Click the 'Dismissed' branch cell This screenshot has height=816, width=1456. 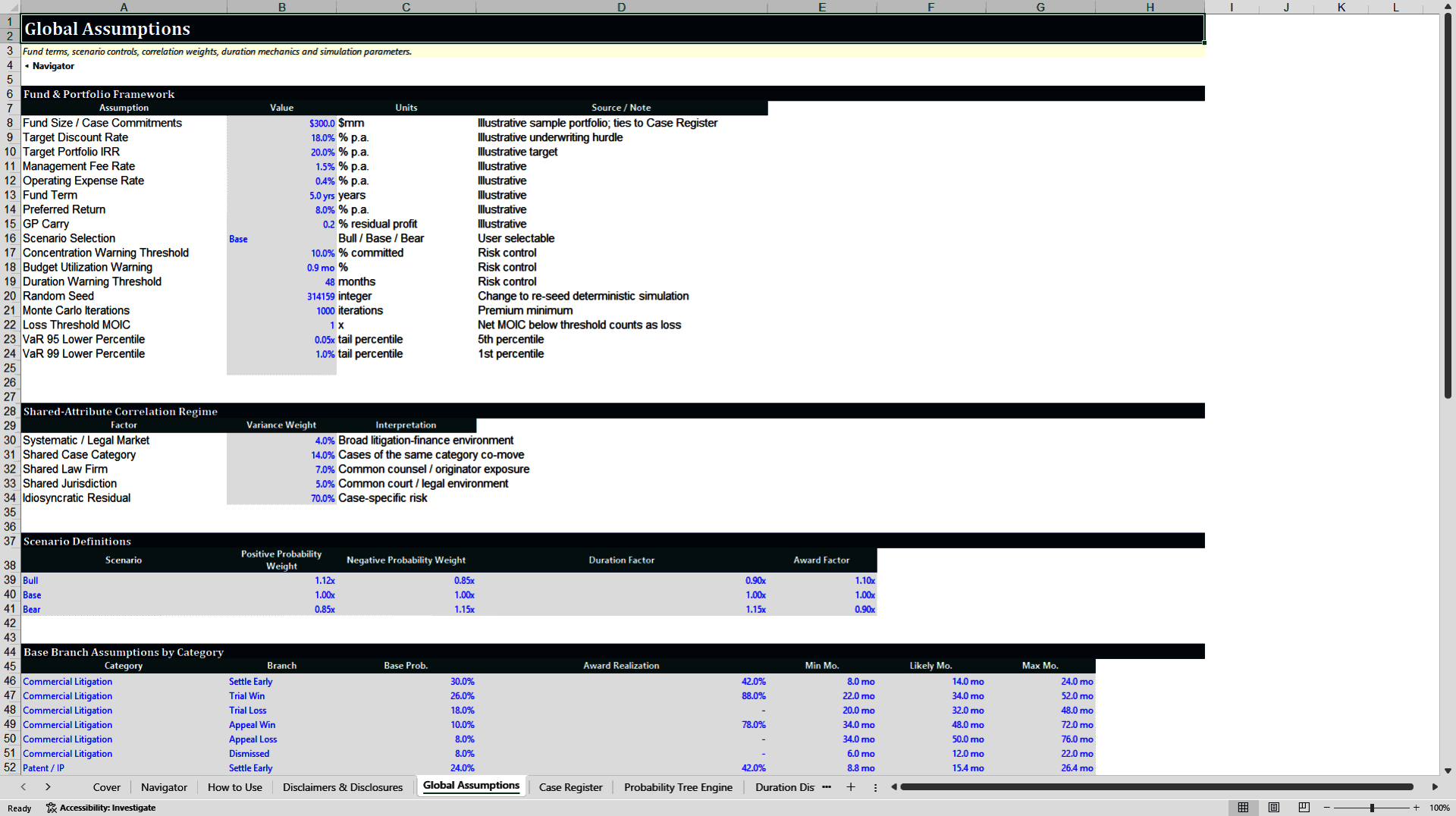tap(281, 753)
